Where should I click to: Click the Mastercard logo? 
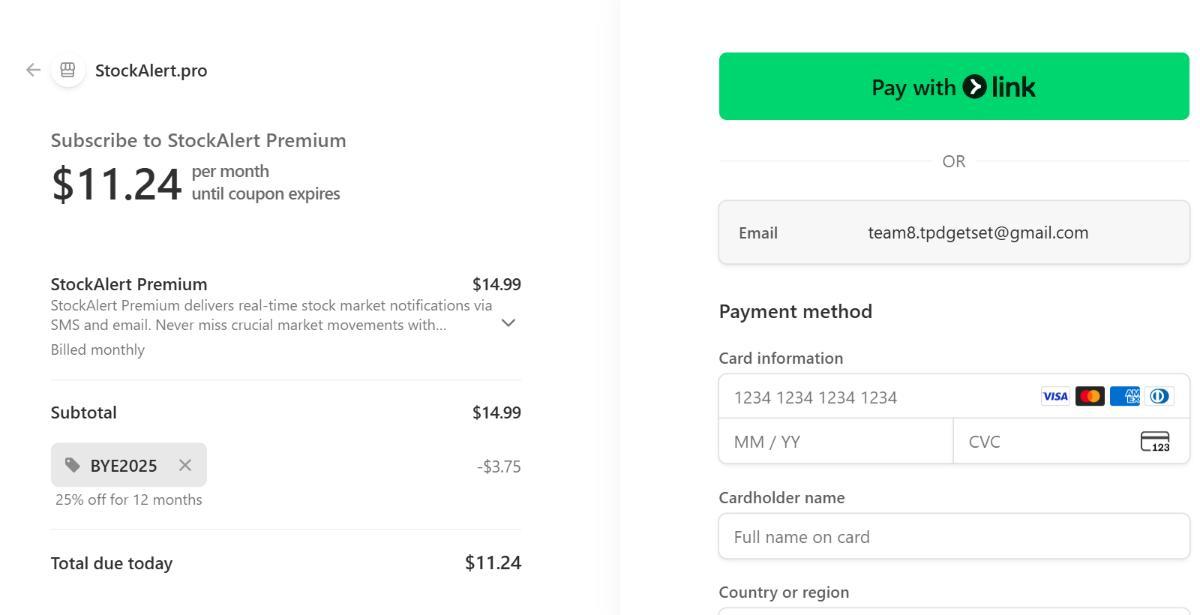(x=1089, y=396)
